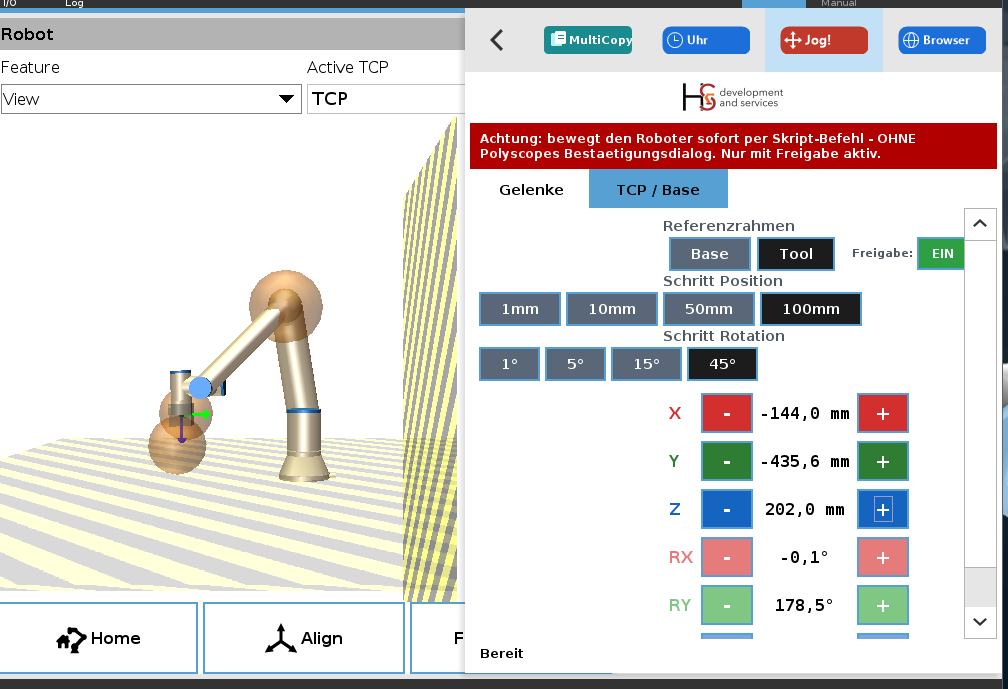
Task: Move robot to Home position
Action: pos(98,638)
